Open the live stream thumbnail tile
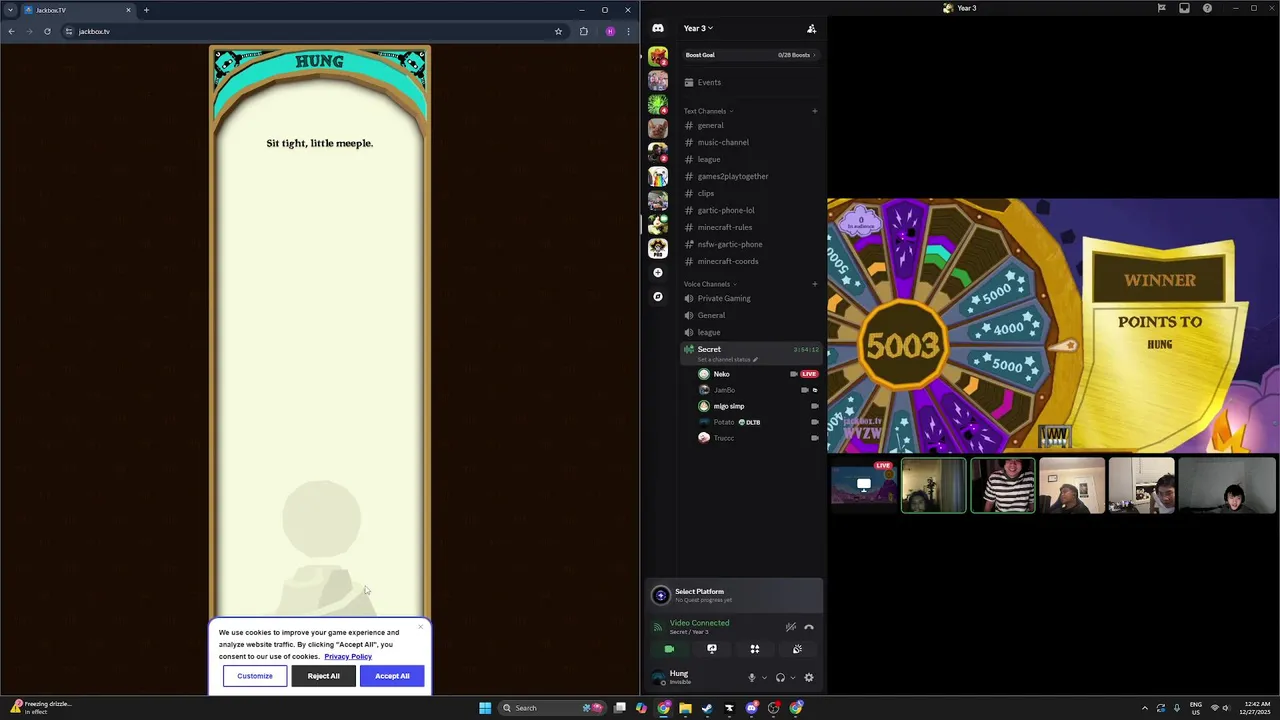 864,485
